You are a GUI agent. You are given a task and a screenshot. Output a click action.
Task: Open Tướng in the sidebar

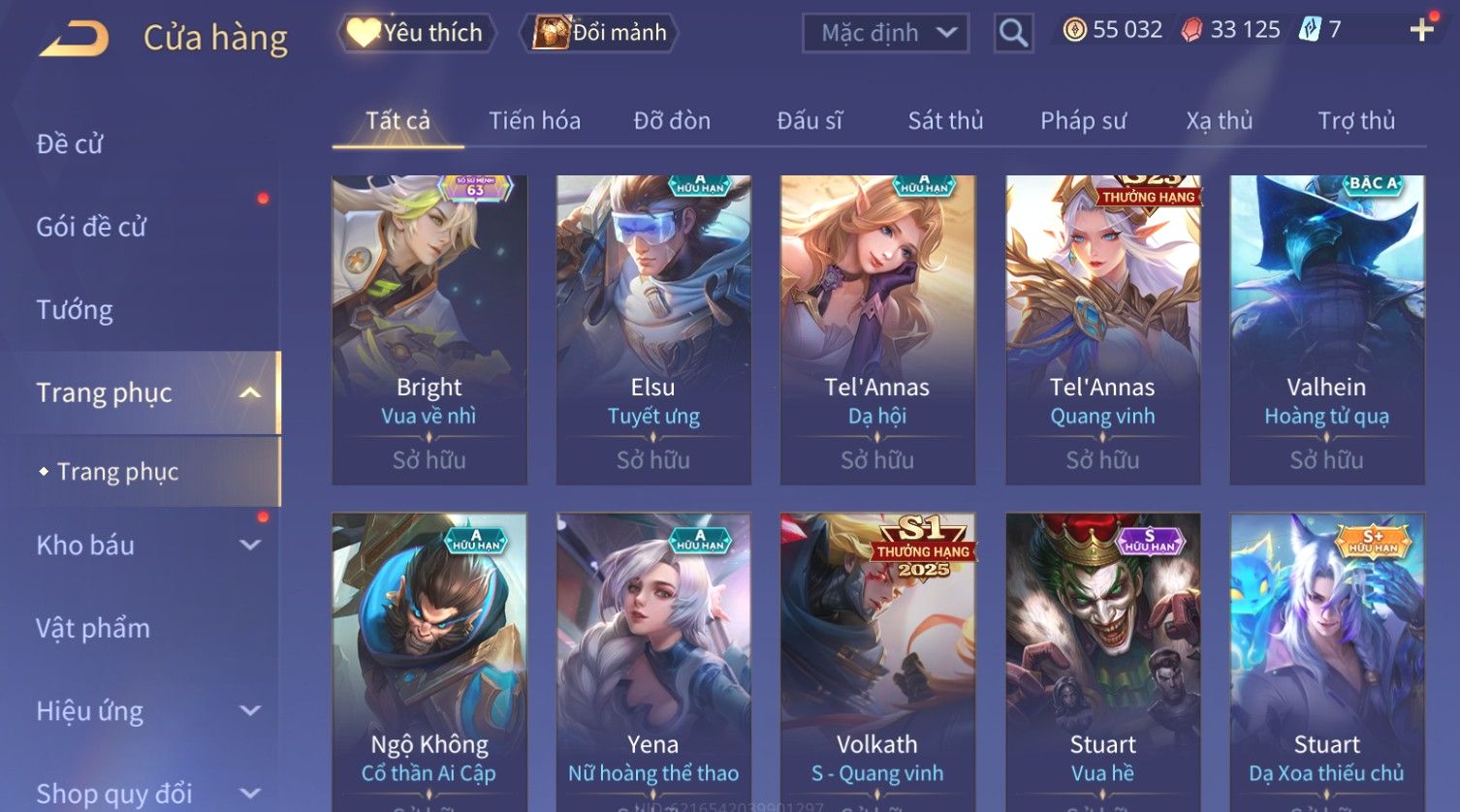(75, 309)
